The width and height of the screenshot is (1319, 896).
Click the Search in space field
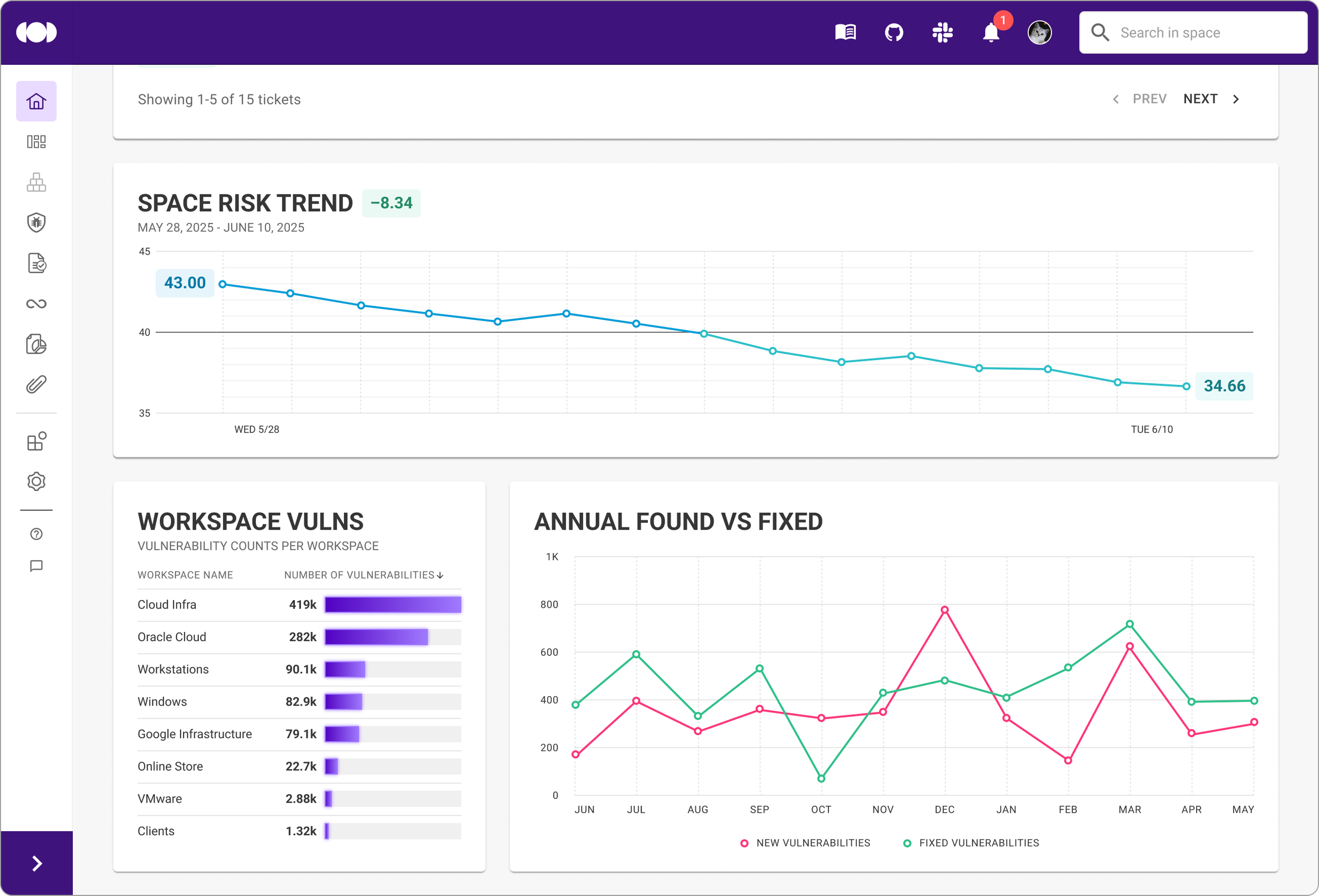click(x=1193, y=32)
